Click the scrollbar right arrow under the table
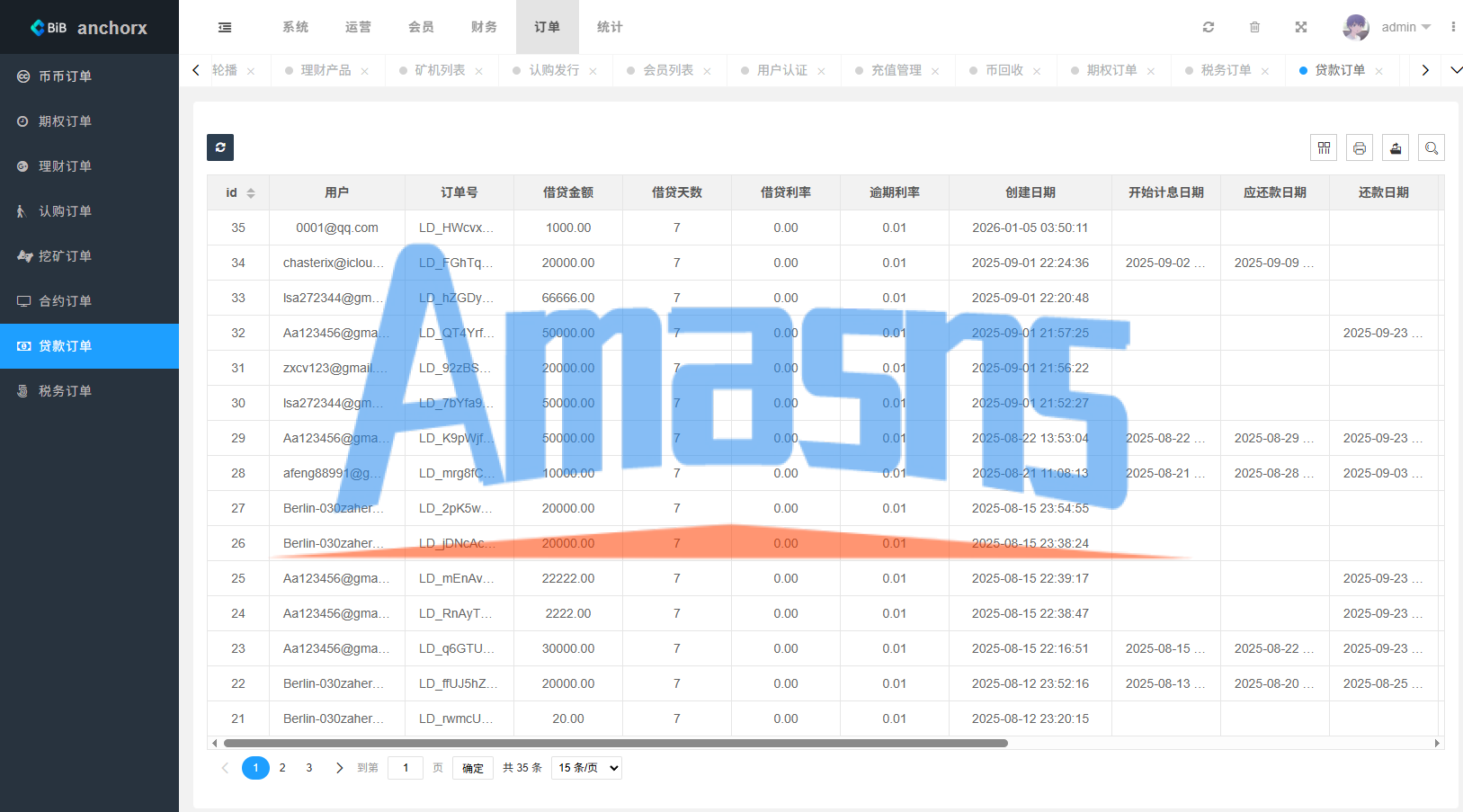Screen dimensions: 1463x812 1437,744
